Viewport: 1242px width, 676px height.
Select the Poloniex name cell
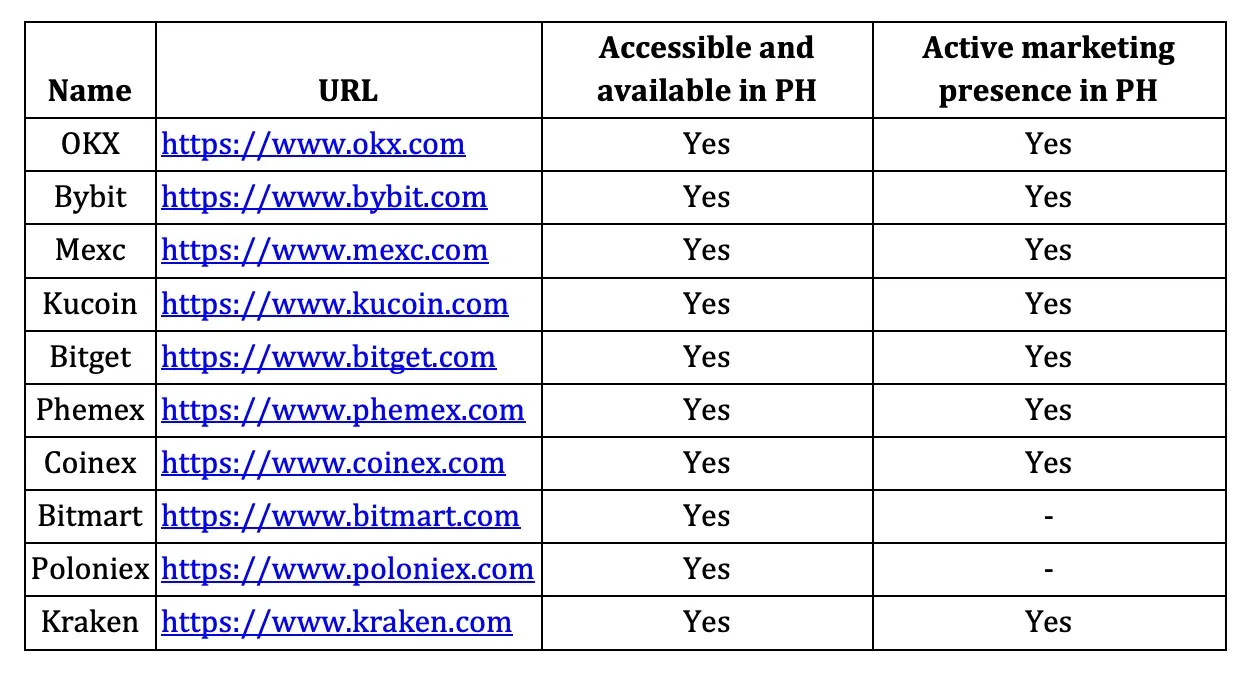[x=90, y=568]
